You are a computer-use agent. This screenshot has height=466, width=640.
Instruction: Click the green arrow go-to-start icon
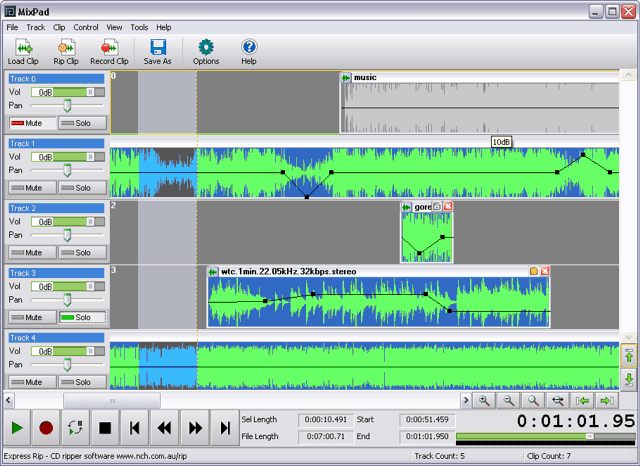(582, 401)
